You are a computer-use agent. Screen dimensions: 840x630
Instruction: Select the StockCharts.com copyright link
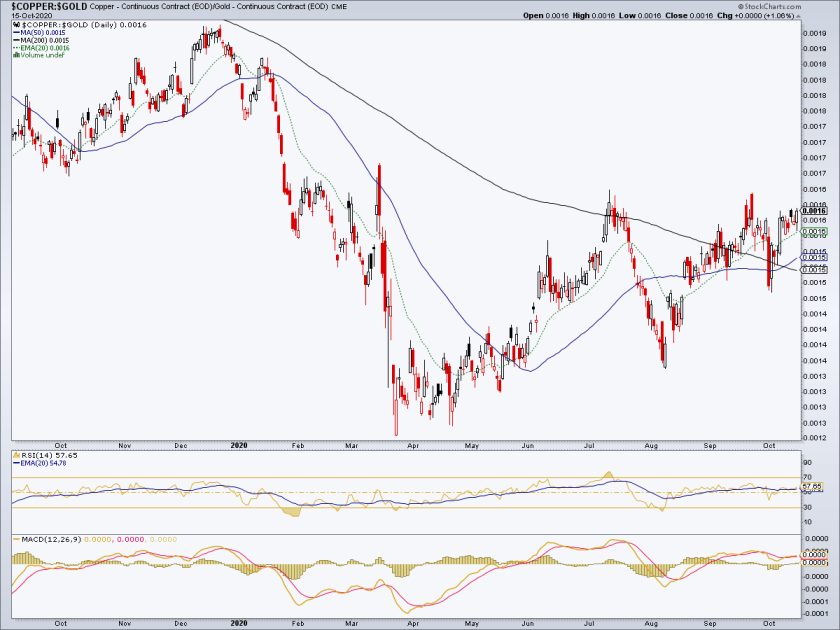pos(769,6)
